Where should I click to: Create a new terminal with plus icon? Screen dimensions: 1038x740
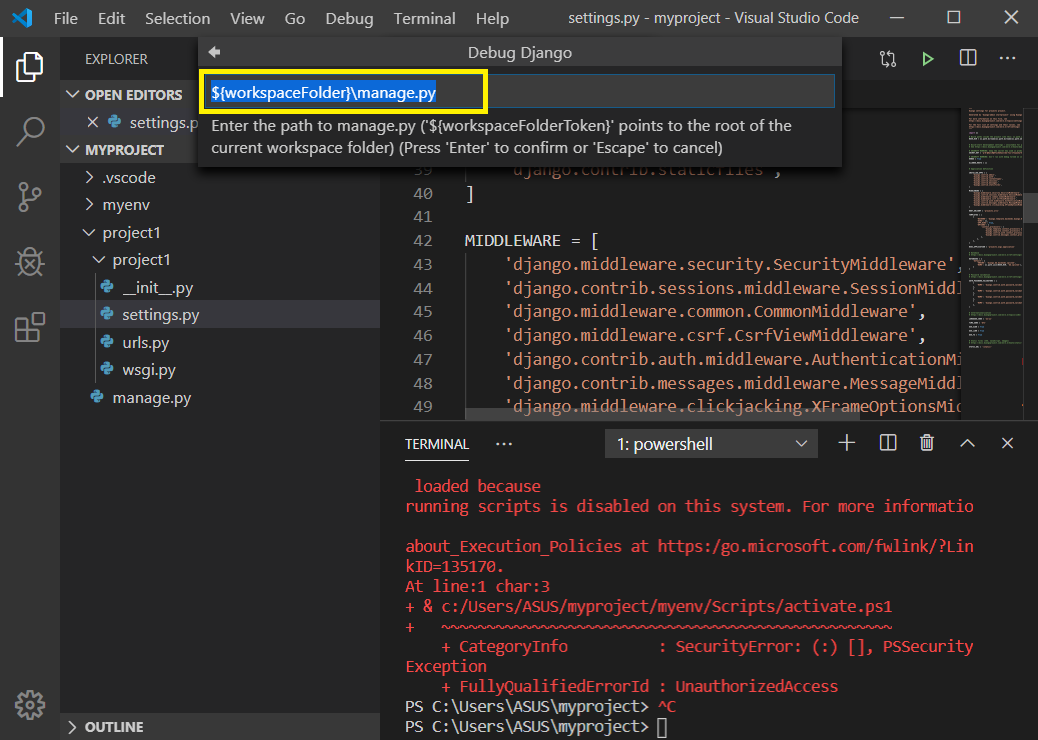point(846,442)
